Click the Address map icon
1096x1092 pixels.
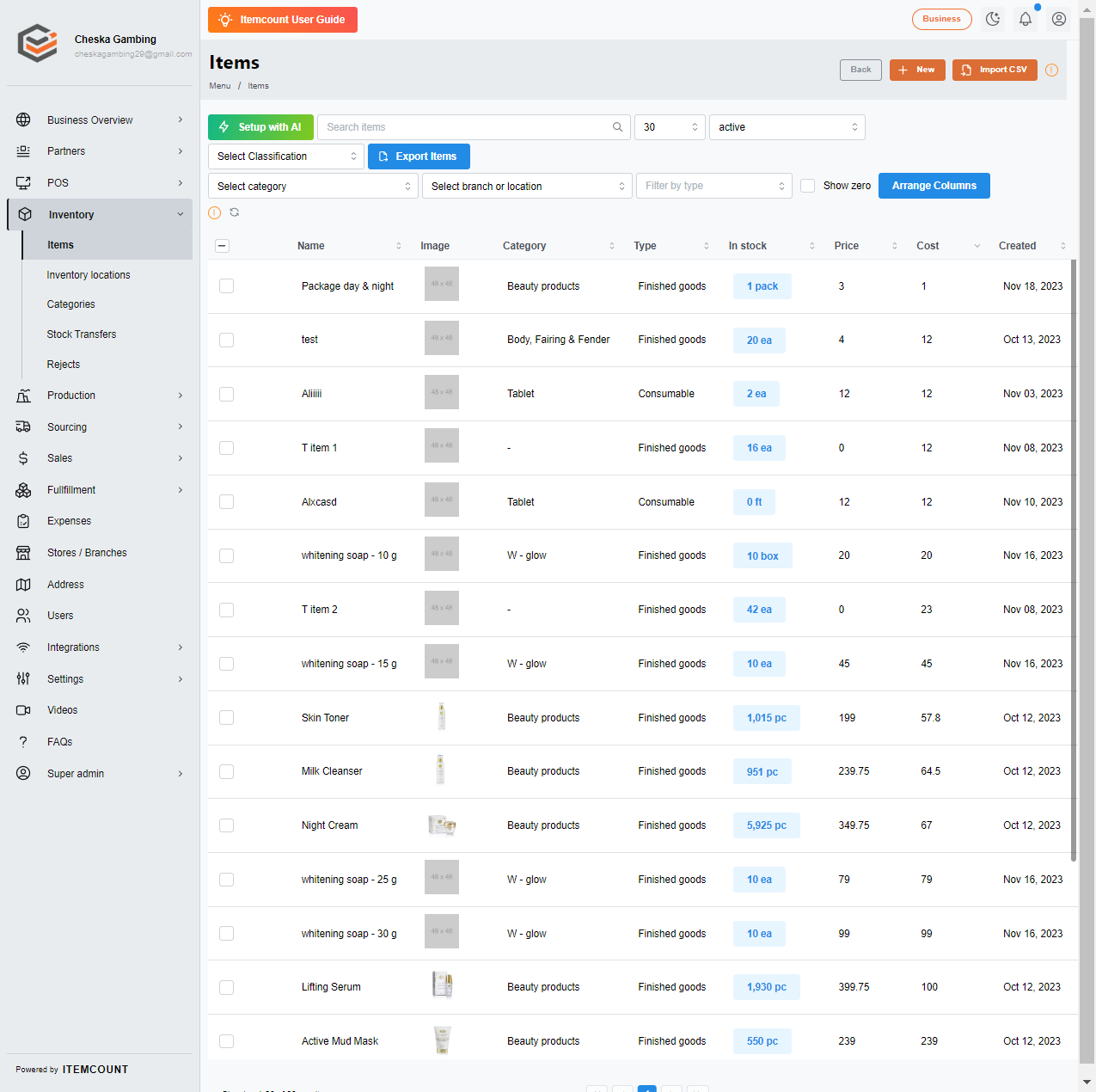[23, 585]
